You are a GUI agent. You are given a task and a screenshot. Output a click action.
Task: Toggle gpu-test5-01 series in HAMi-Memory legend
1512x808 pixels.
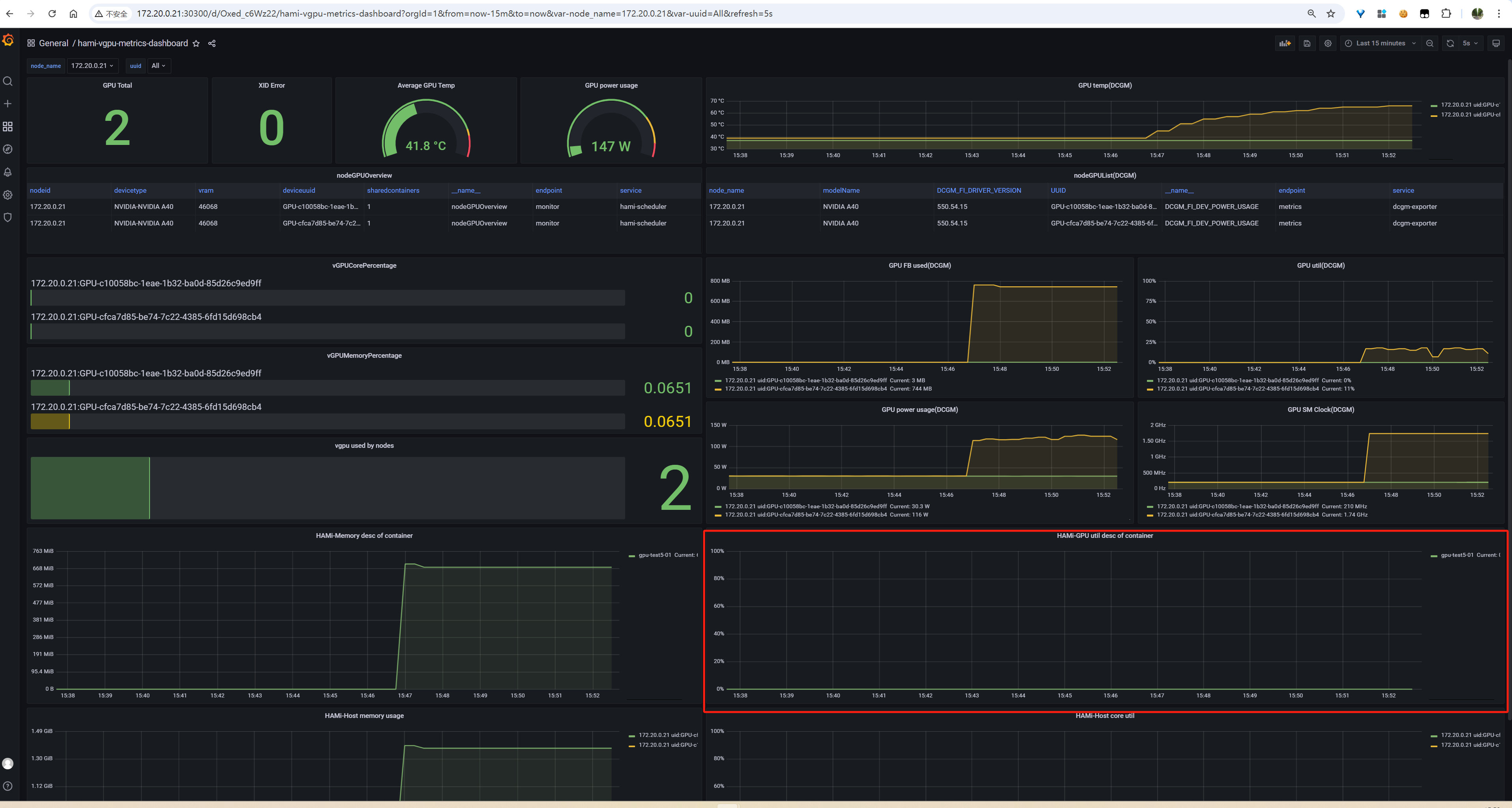pyautogui.click(x=654, y=555)
